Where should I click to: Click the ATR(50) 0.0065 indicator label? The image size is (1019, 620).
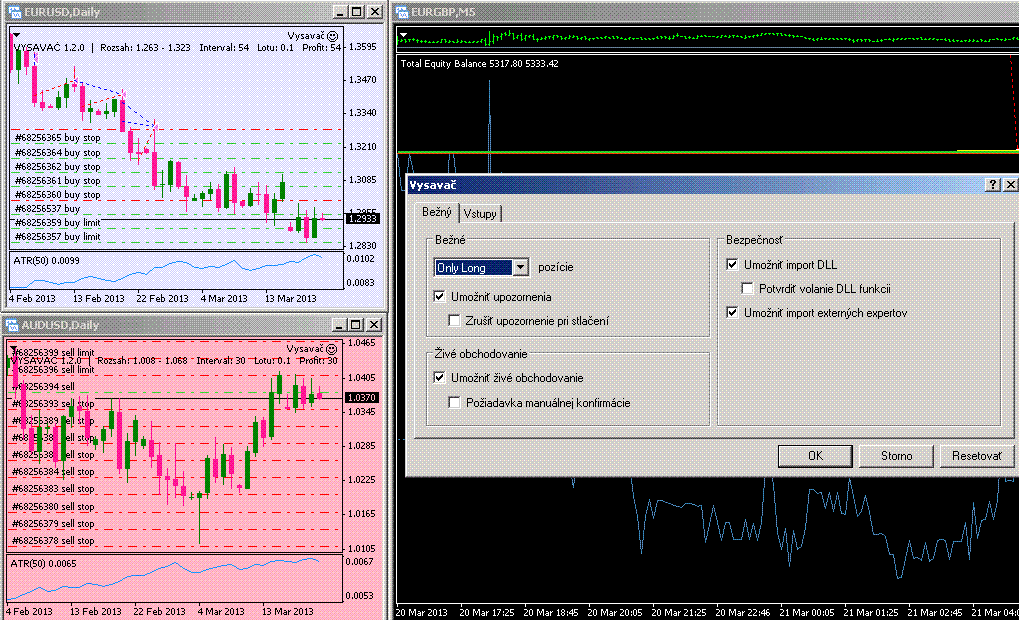click(x=43, y=563)
